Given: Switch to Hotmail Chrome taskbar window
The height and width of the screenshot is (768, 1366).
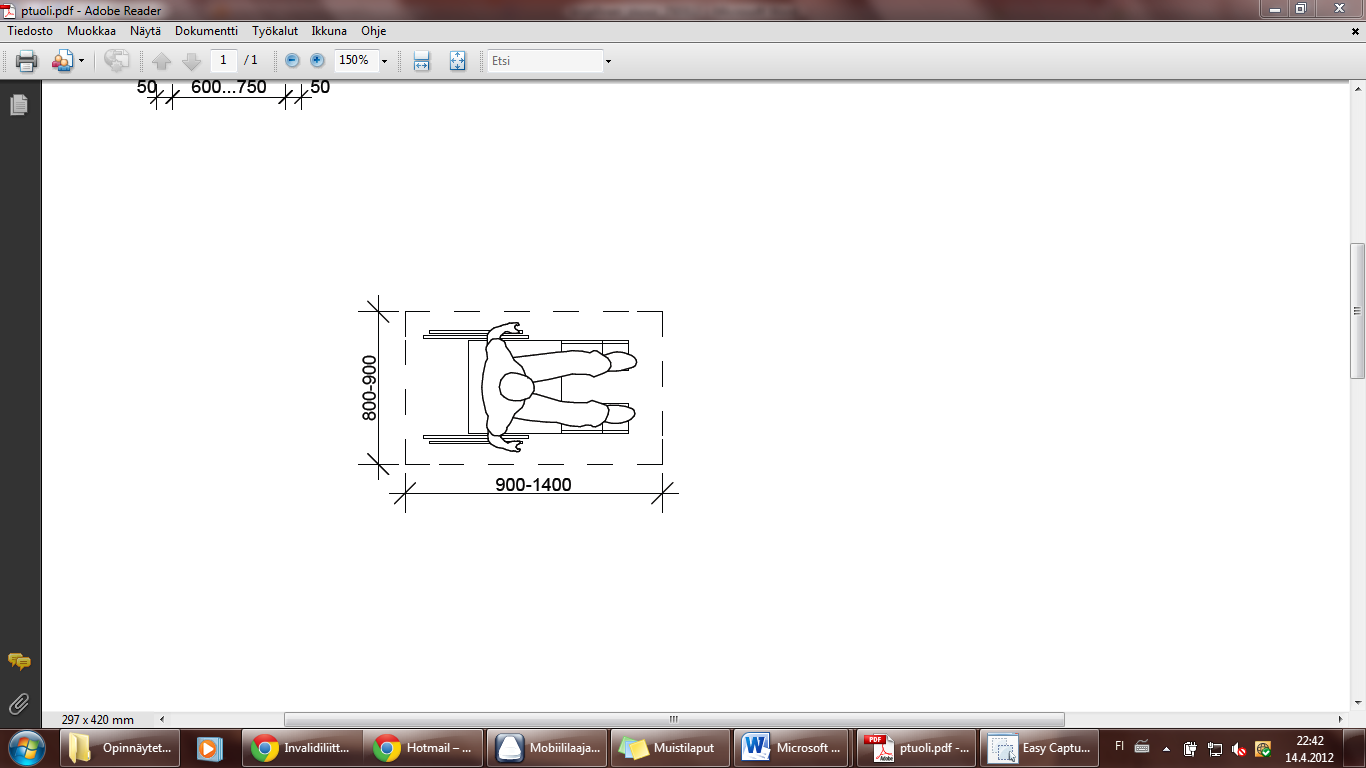Looking at the screenshot, I should click(x=425, y=748).
